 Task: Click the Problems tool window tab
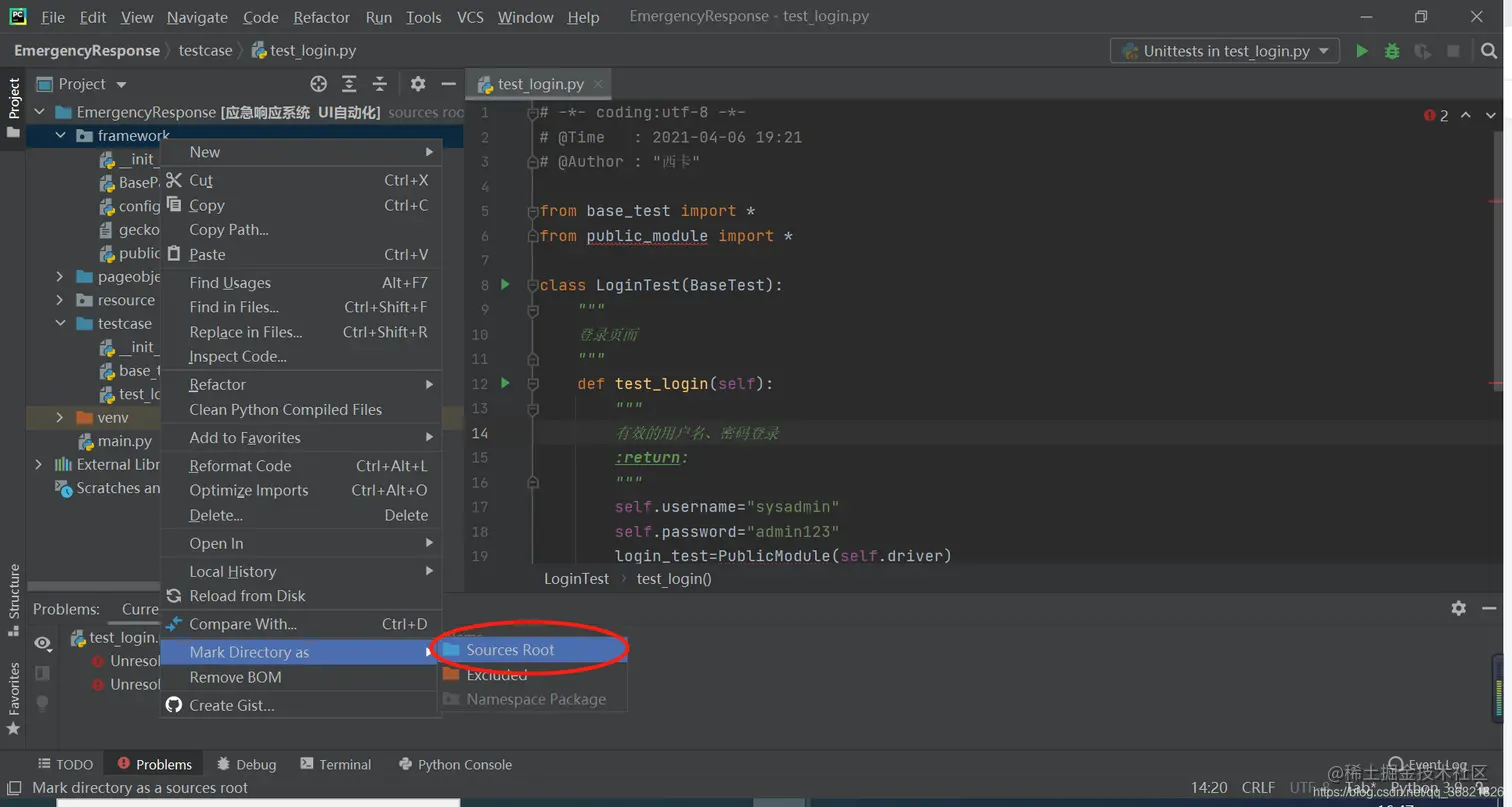coord(154,764)
